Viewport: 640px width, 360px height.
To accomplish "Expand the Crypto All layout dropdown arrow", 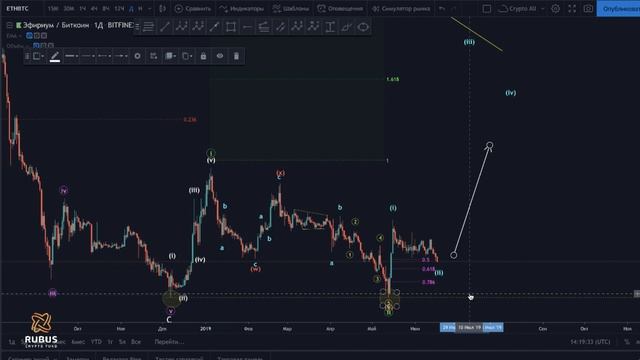I will pyautogui.click(x=543, y=9).
